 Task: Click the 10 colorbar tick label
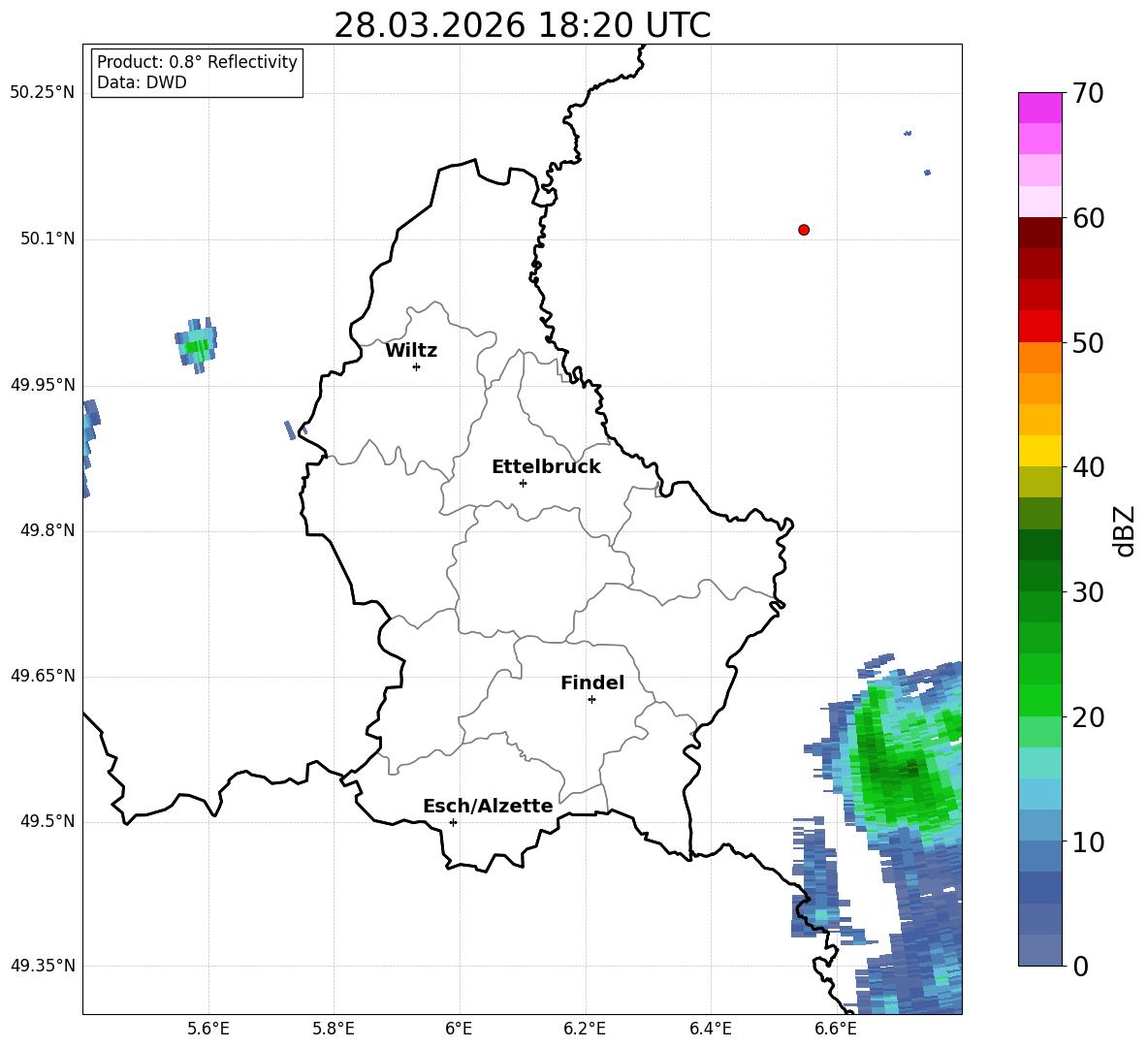1088,842
